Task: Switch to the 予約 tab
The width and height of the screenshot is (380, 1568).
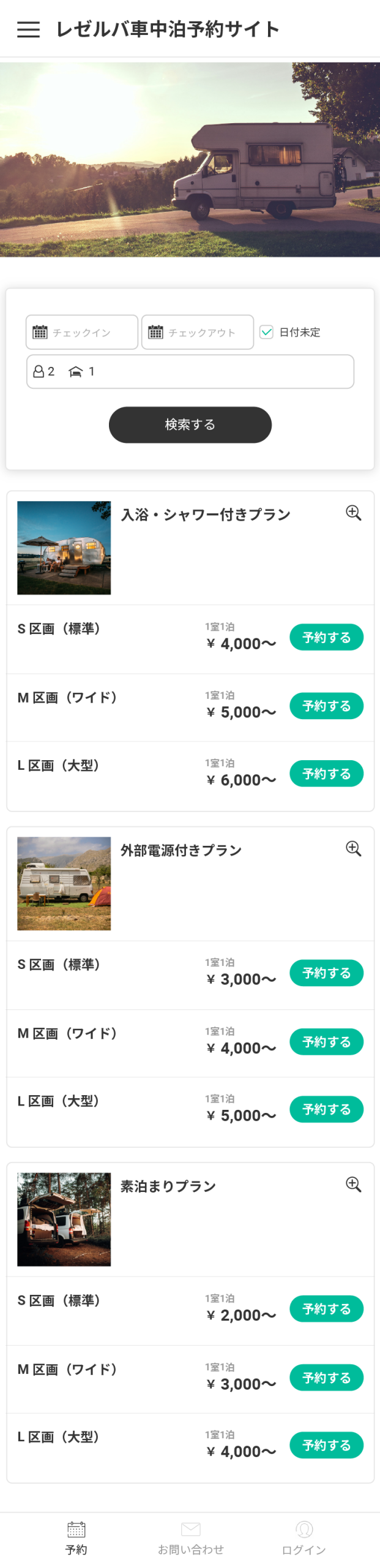Action: [76, 1537]
